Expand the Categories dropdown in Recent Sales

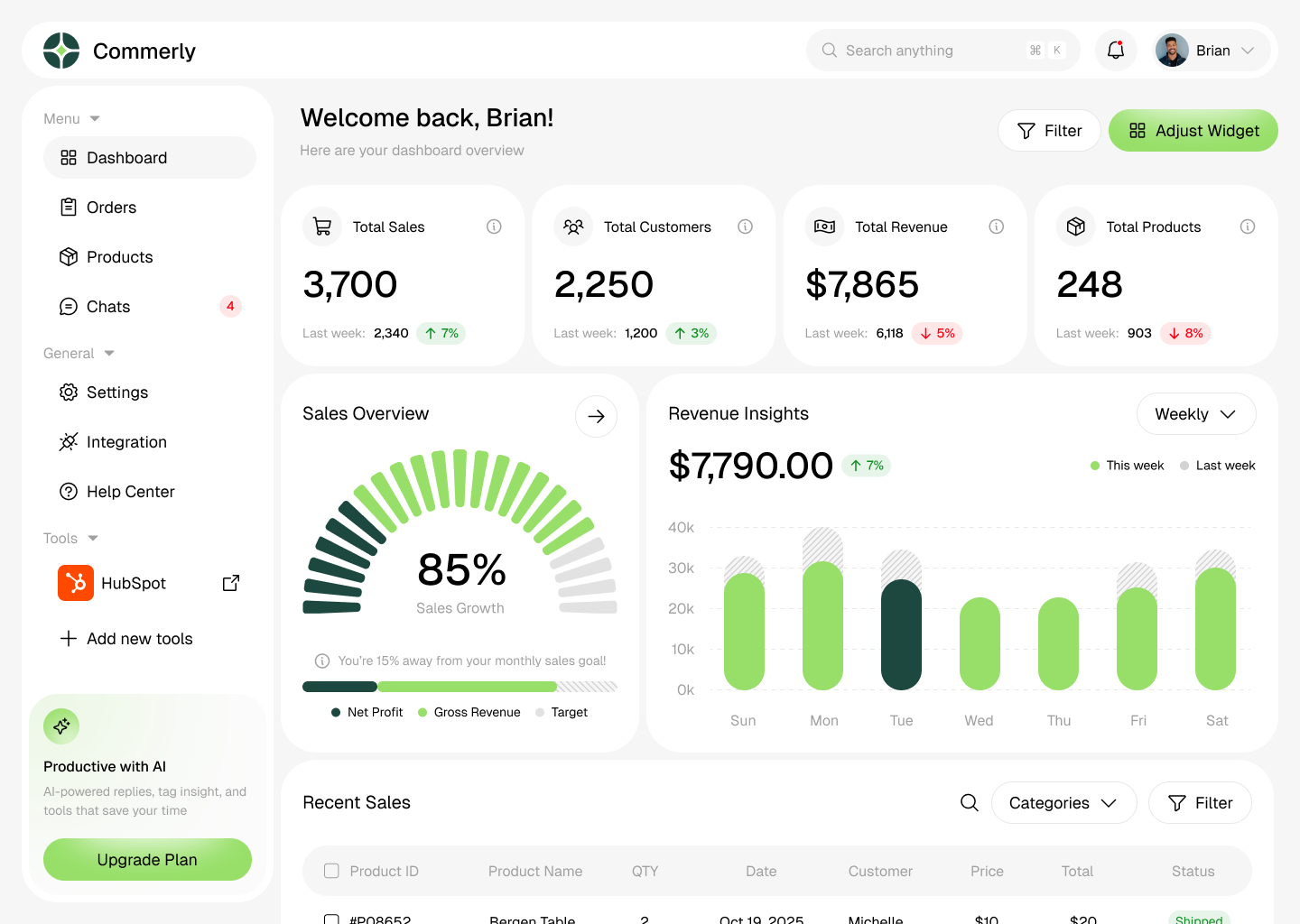pyautogui.click(x=1063, y=802)
